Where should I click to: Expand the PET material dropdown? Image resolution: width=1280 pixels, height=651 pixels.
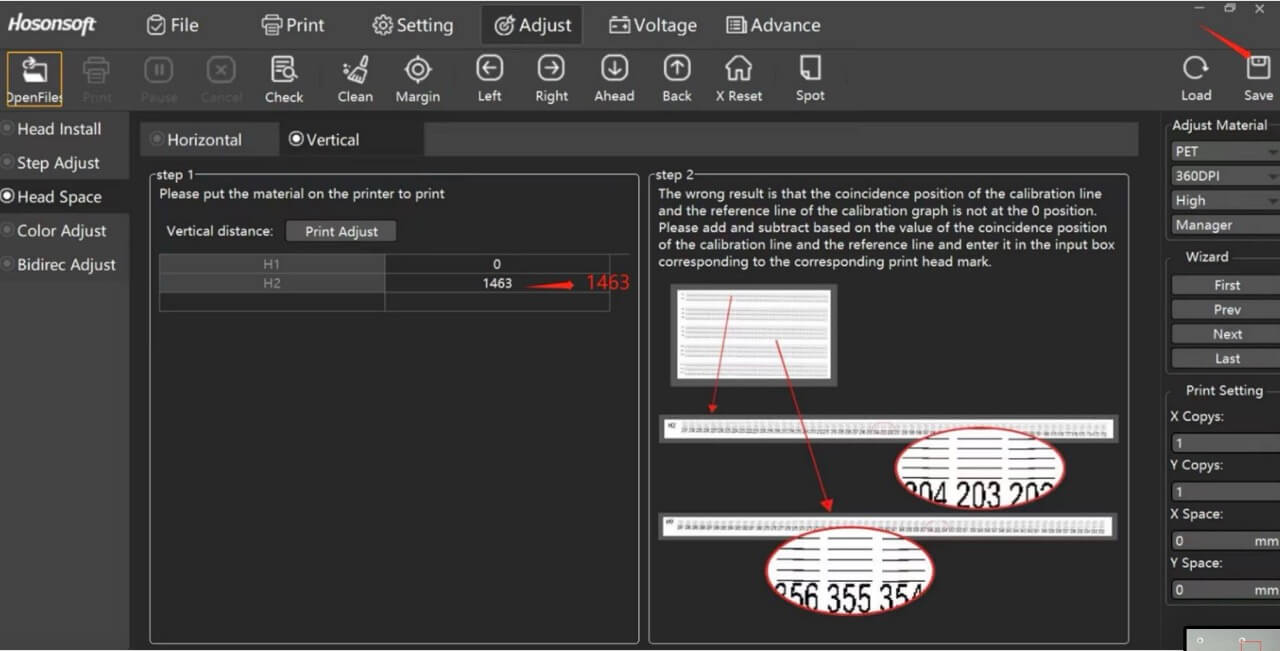(1224, 152)
